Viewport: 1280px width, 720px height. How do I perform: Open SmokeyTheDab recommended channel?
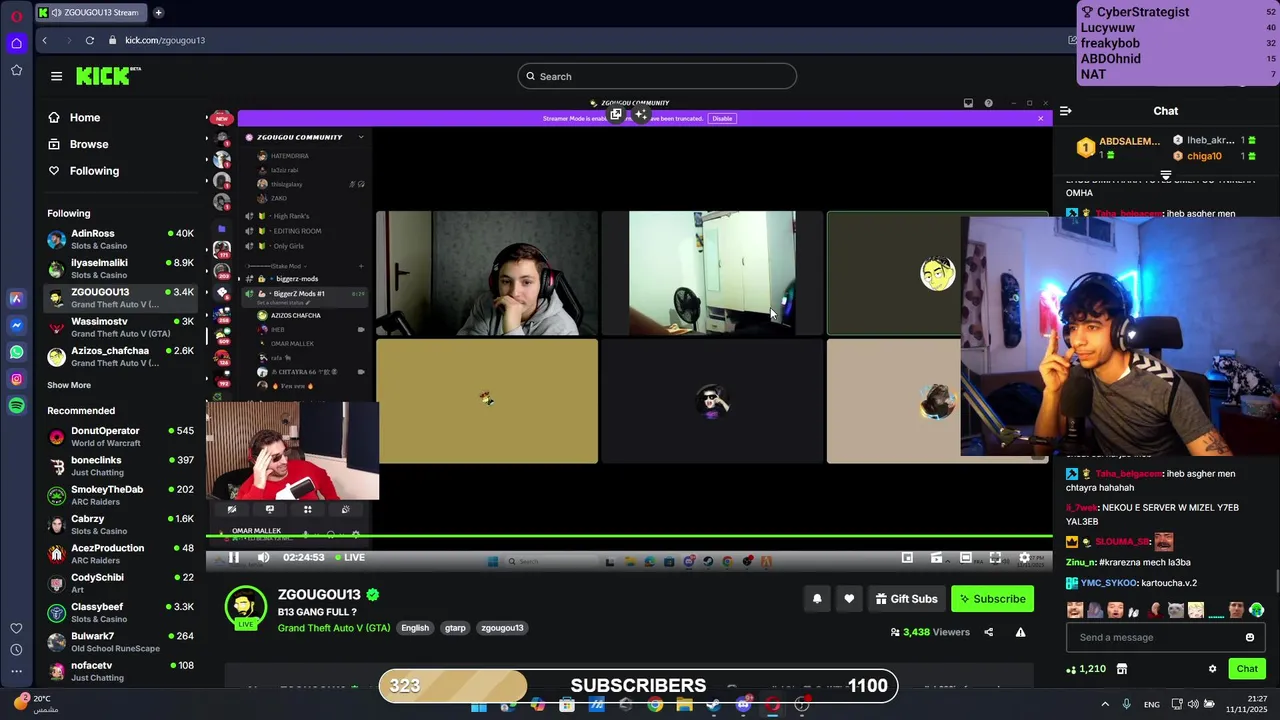tap(120, 495)
